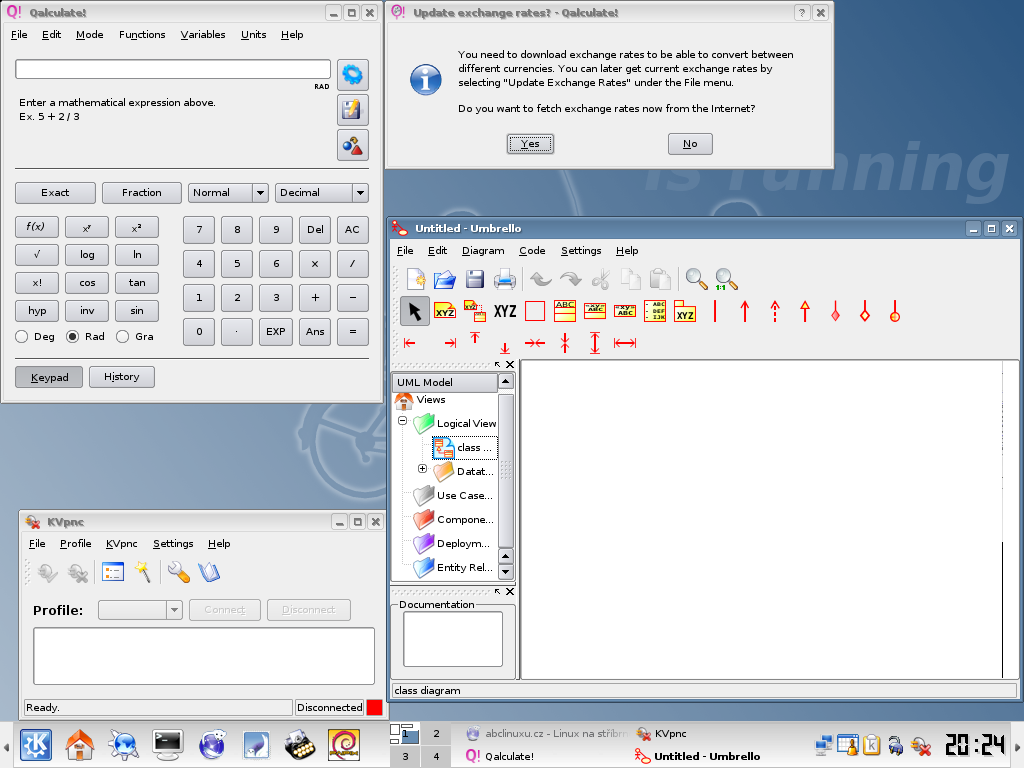Launch terminal from the panel

(168, 745)
